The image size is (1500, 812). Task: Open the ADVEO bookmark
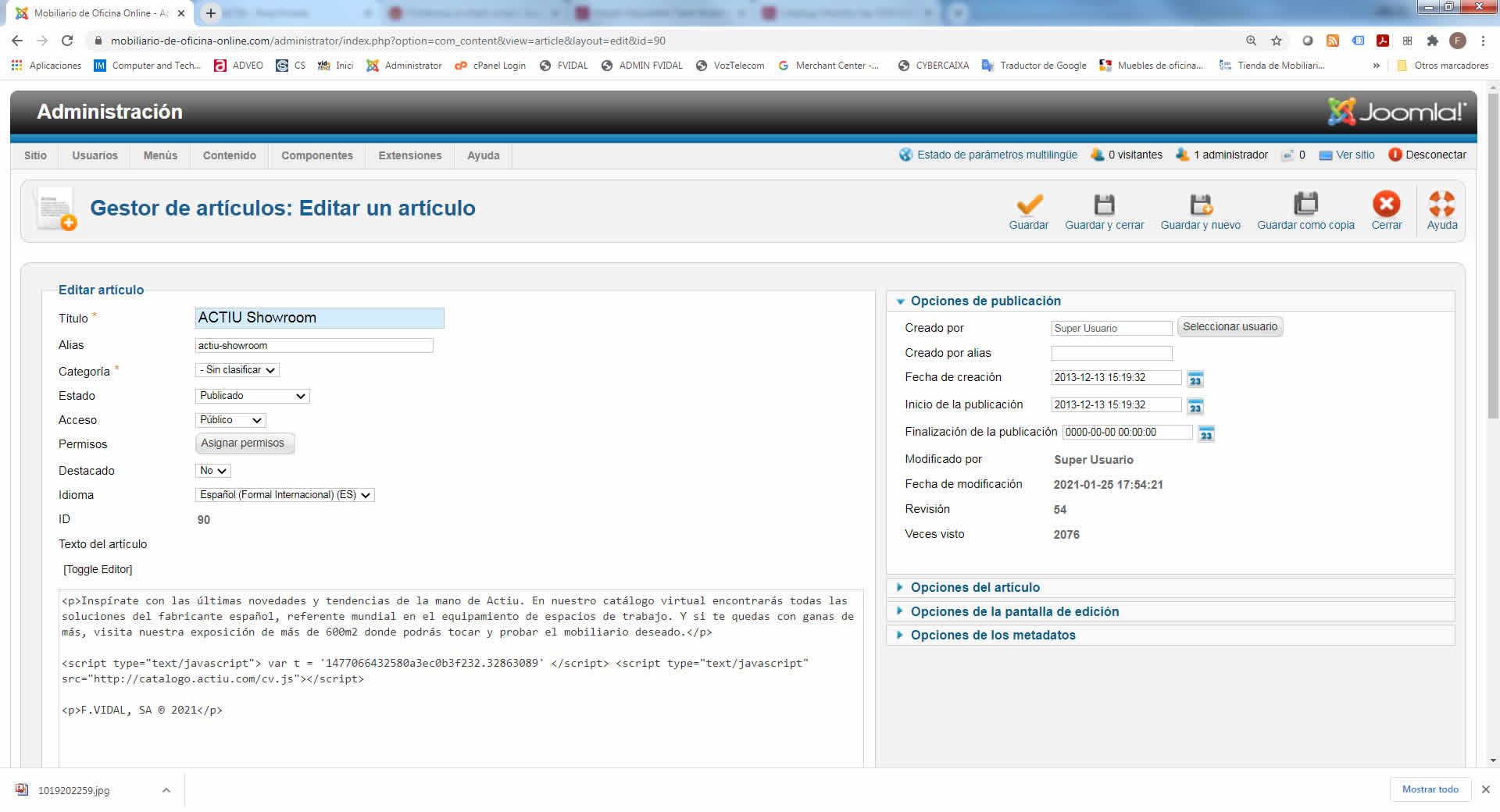[239, 66]
